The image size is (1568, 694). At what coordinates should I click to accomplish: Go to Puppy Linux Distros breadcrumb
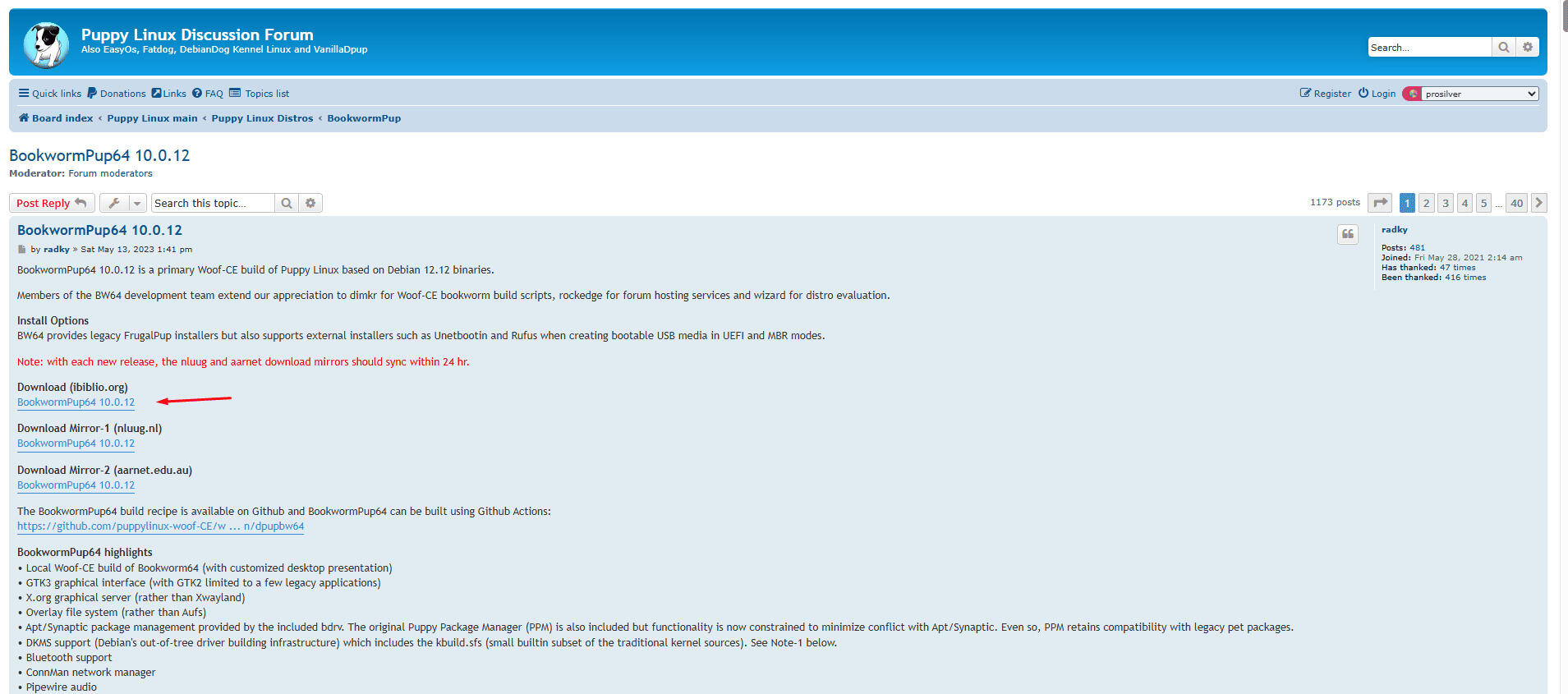262,118
